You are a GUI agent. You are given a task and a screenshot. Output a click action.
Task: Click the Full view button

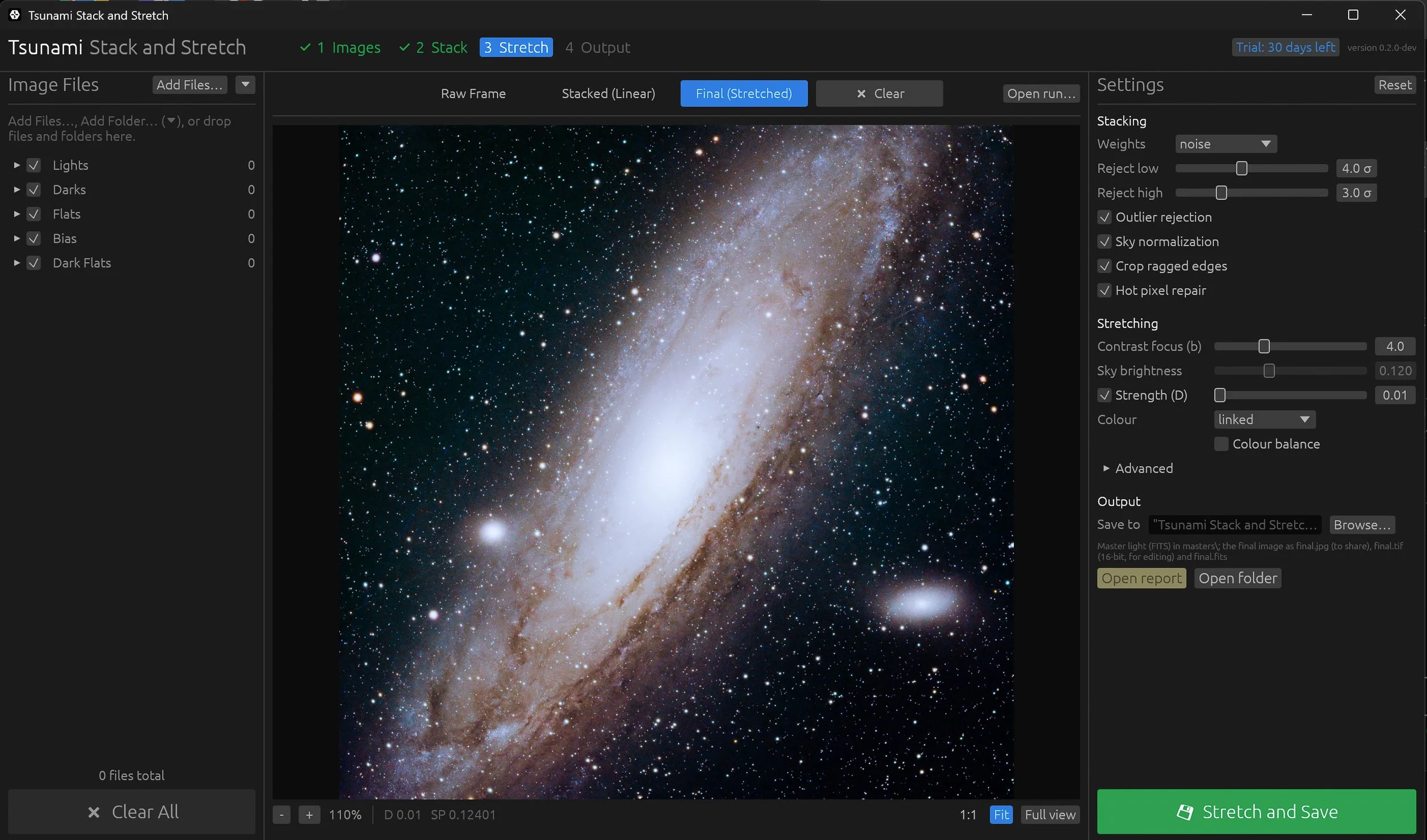[x=1050, y=815]
